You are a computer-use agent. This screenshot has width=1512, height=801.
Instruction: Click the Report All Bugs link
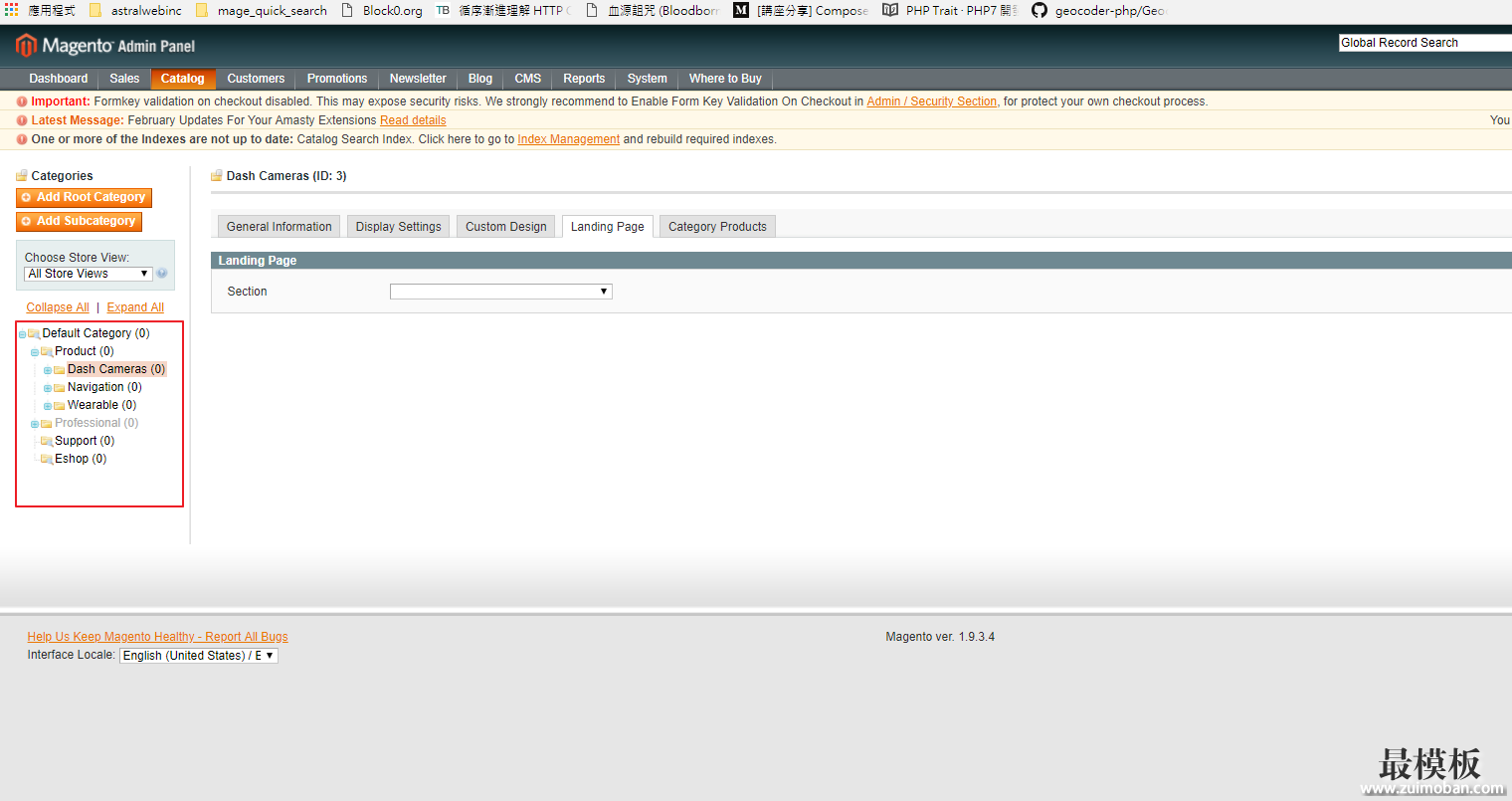157,637
